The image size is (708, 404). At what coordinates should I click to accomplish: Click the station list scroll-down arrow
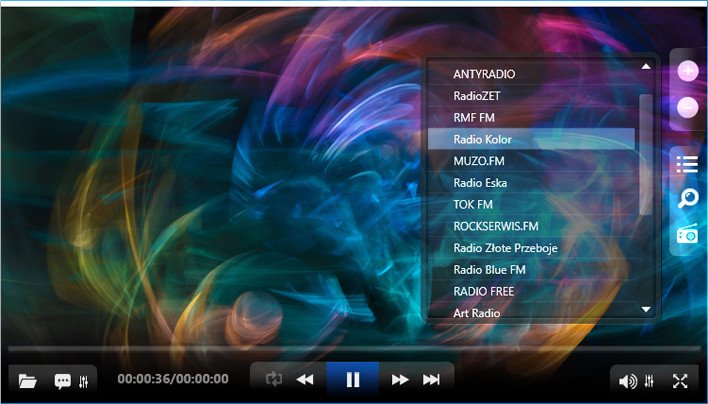pyautogui.click(x=646, y=310)
